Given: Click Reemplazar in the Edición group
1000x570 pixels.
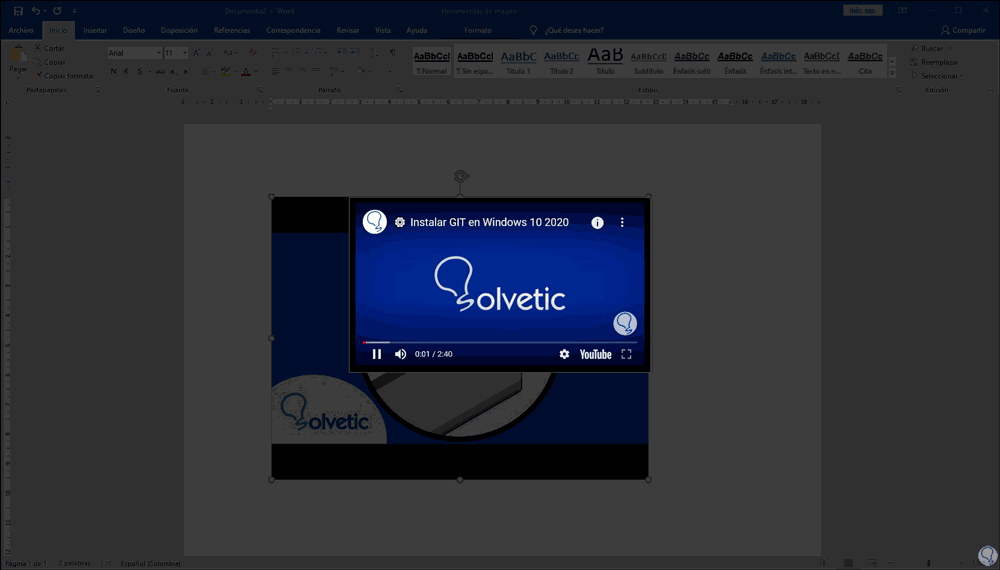Looking at the screenshot, I should 935,62.
